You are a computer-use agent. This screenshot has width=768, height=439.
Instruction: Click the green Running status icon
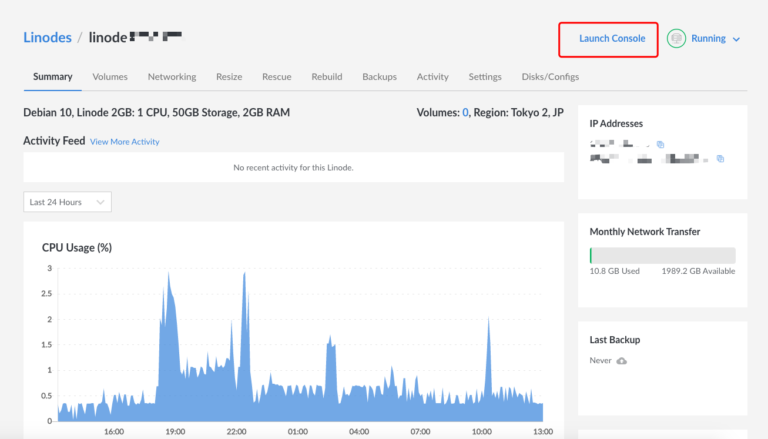677,39
